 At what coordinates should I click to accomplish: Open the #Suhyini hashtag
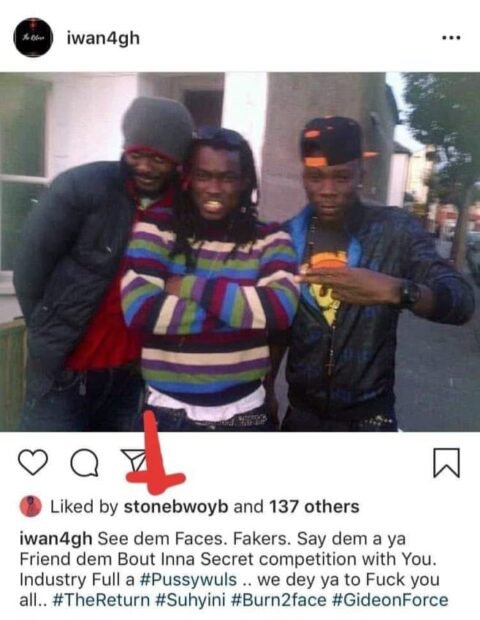pos(191,600)
